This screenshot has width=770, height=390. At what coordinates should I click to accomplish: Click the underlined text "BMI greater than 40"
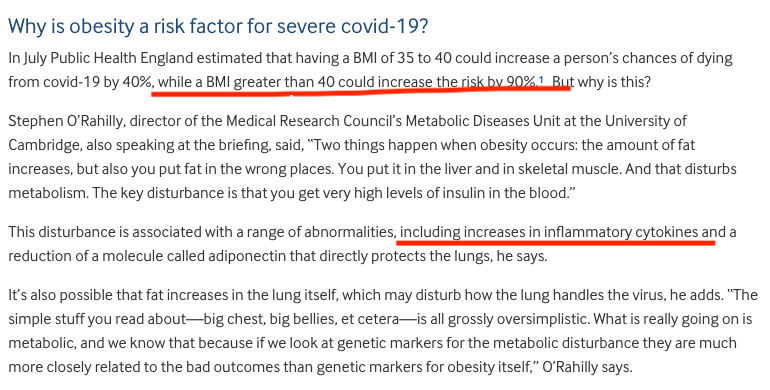(270, 82)
